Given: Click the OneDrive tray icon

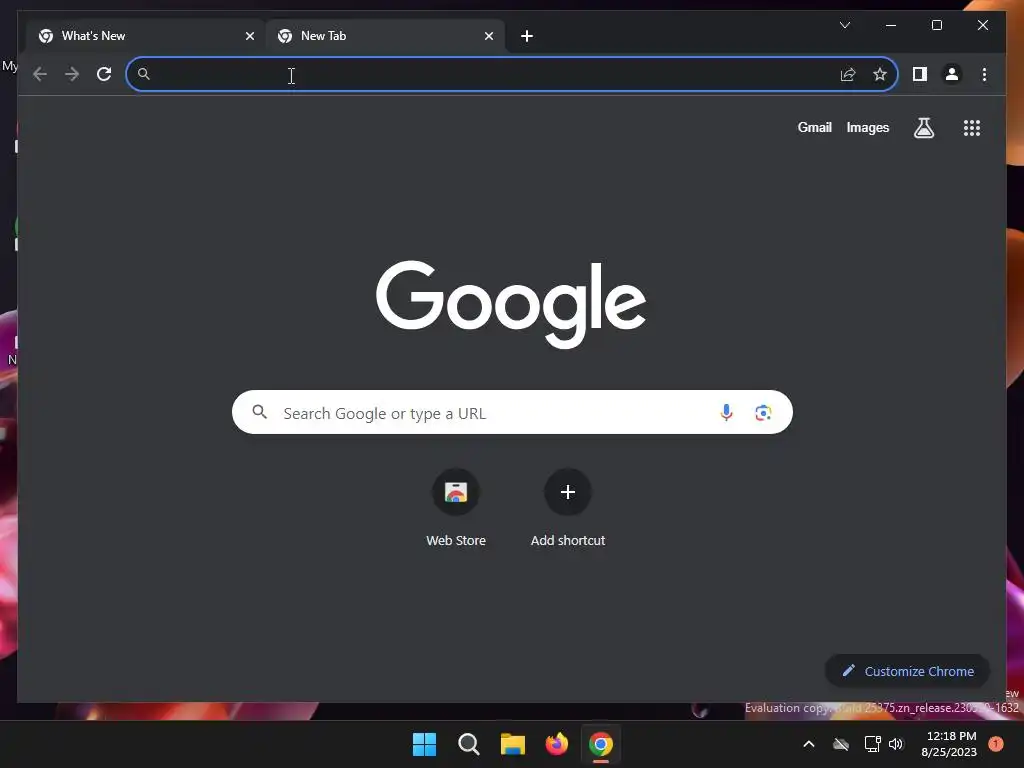Looking at the screenshot, I should pos(840,744).
